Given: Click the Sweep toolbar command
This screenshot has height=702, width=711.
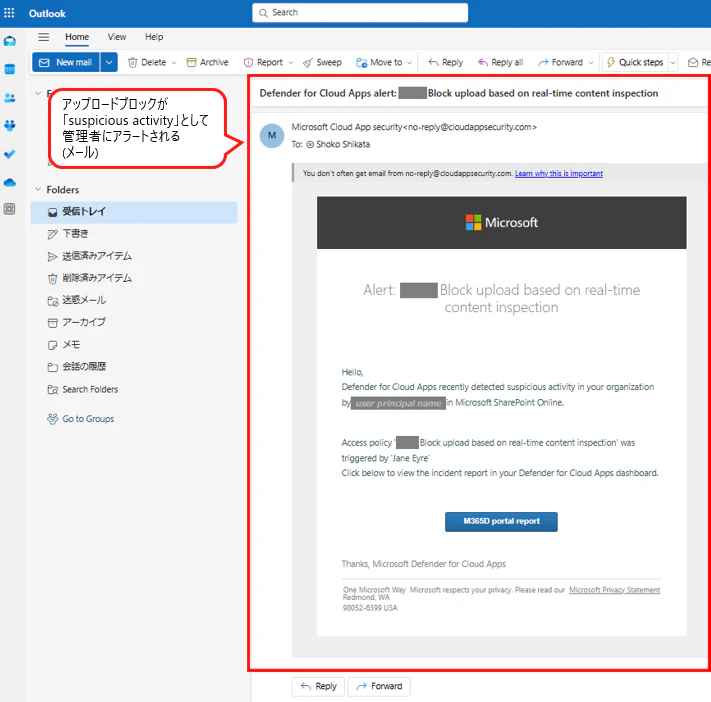Looking at the screenshot, I should click(322, 62).
